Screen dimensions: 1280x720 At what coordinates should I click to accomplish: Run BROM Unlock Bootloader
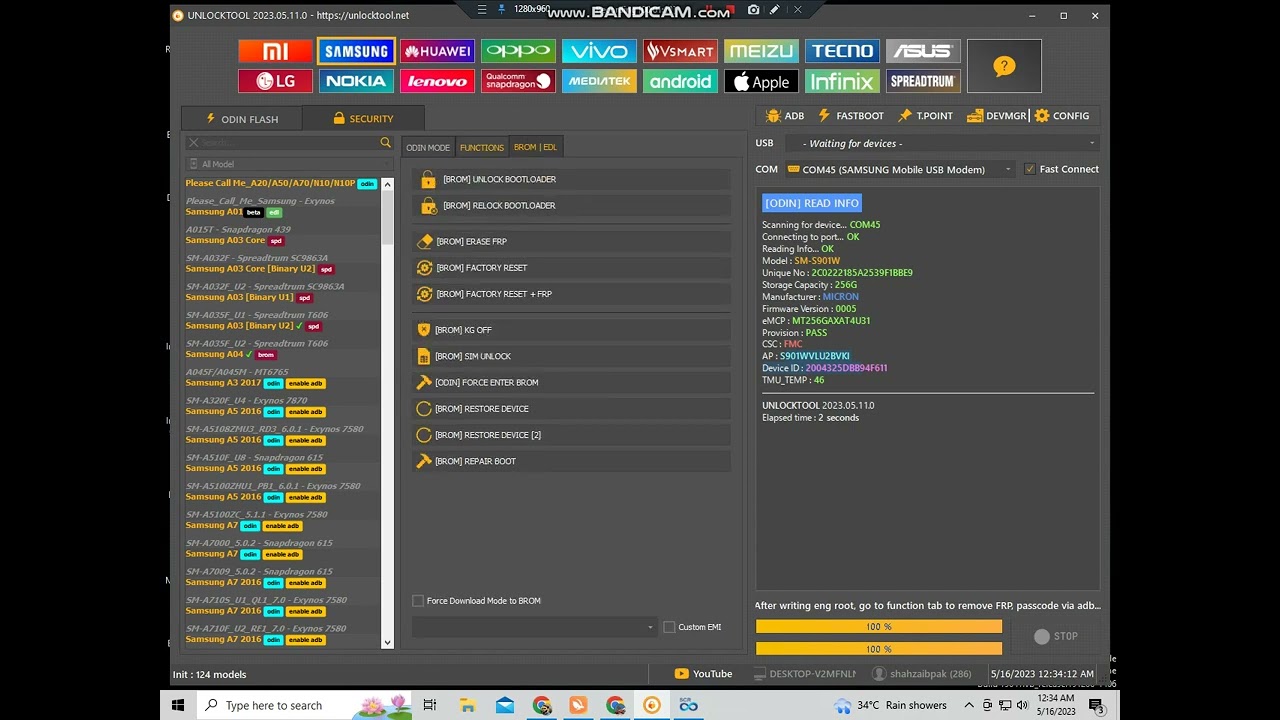tap(571, 179)
